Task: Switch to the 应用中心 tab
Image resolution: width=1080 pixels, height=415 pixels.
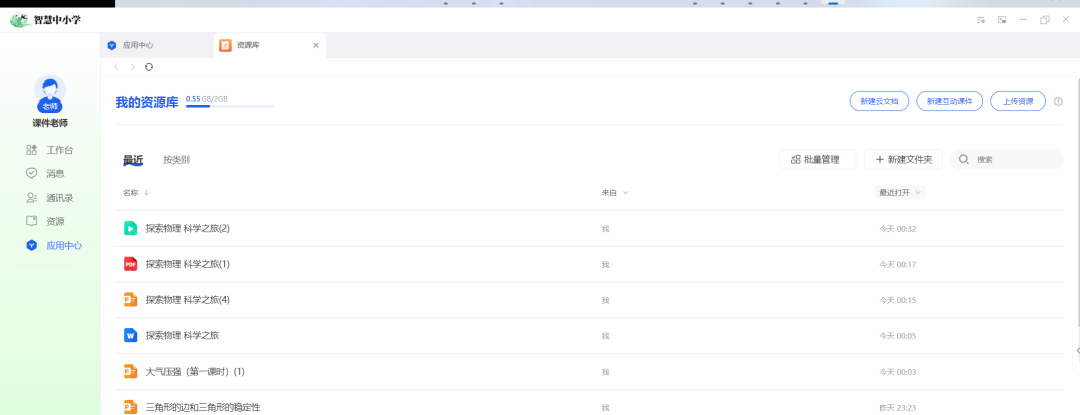Action: 137,45
